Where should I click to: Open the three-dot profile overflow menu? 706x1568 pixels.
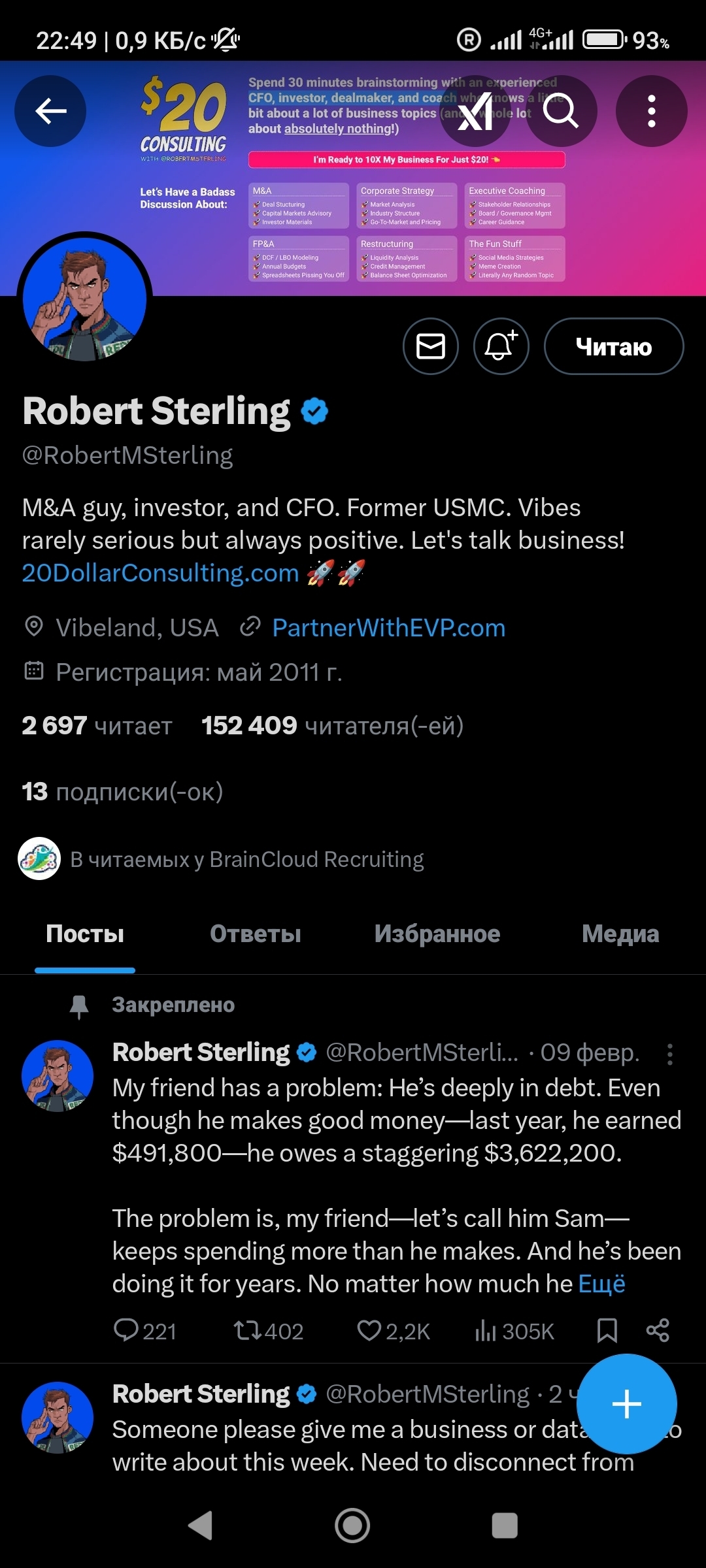pyautogui.click(x=651, y=111)
